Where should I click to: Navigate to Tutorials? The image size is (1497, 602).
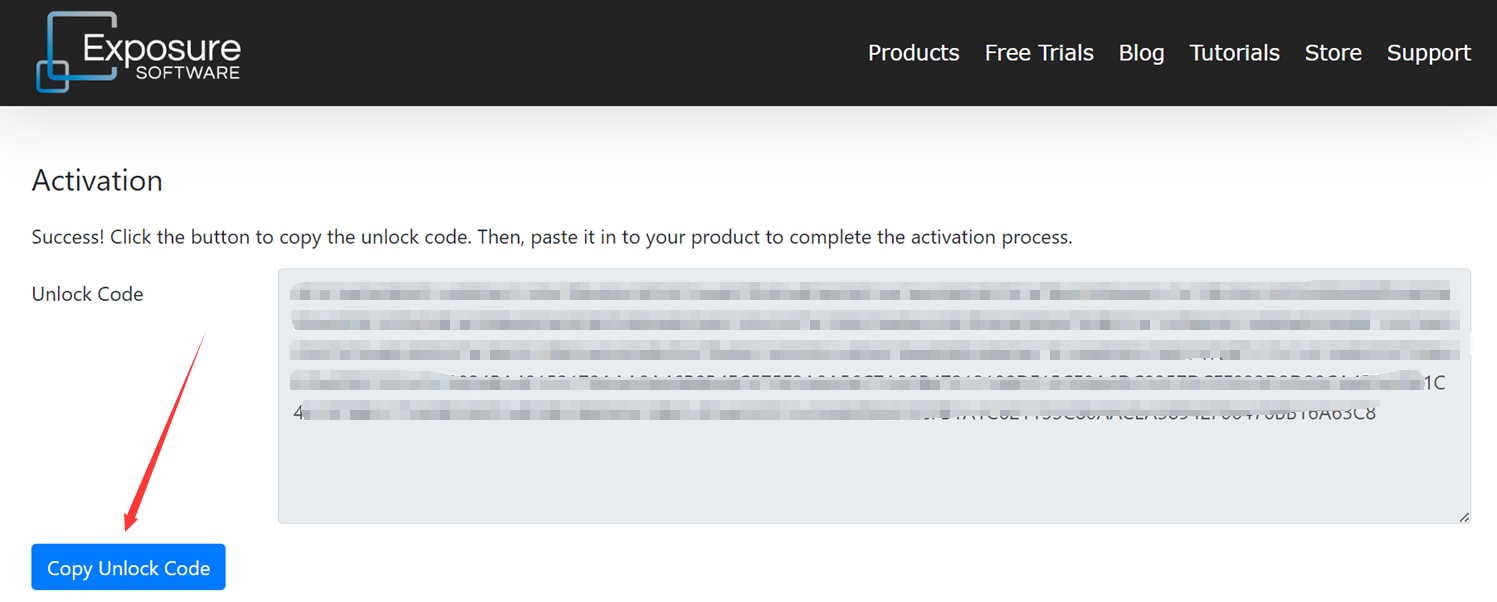[1234, 53]
